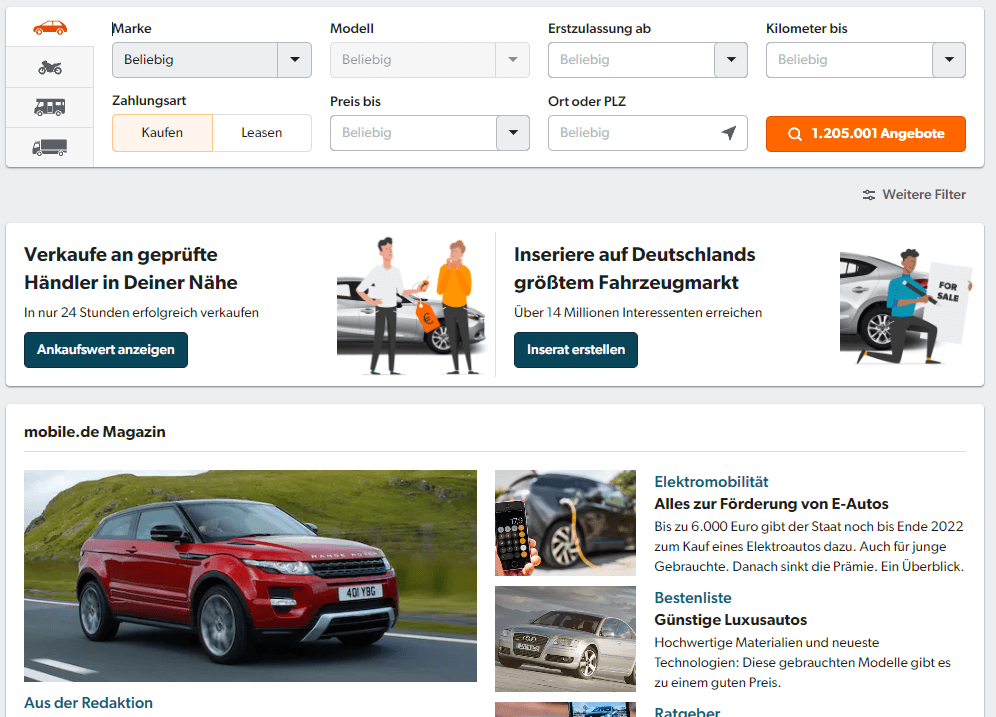Open the Ratgeber category link

coord(687,711)
